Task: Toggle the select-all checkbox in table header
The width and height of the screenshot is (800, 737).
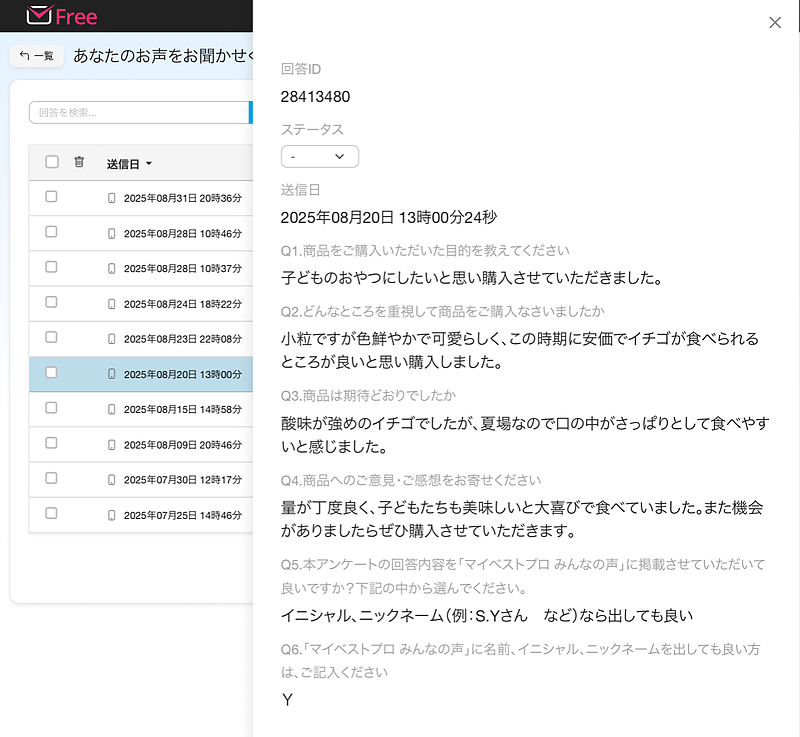Action: pos(52,162)
